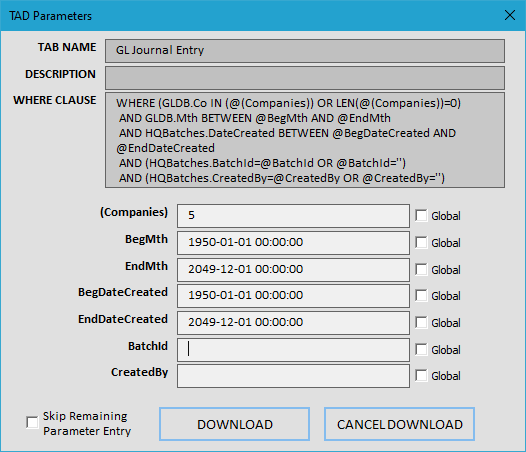Click the empty DESCRIPTION field
The image size is (526, 452).
305,78
